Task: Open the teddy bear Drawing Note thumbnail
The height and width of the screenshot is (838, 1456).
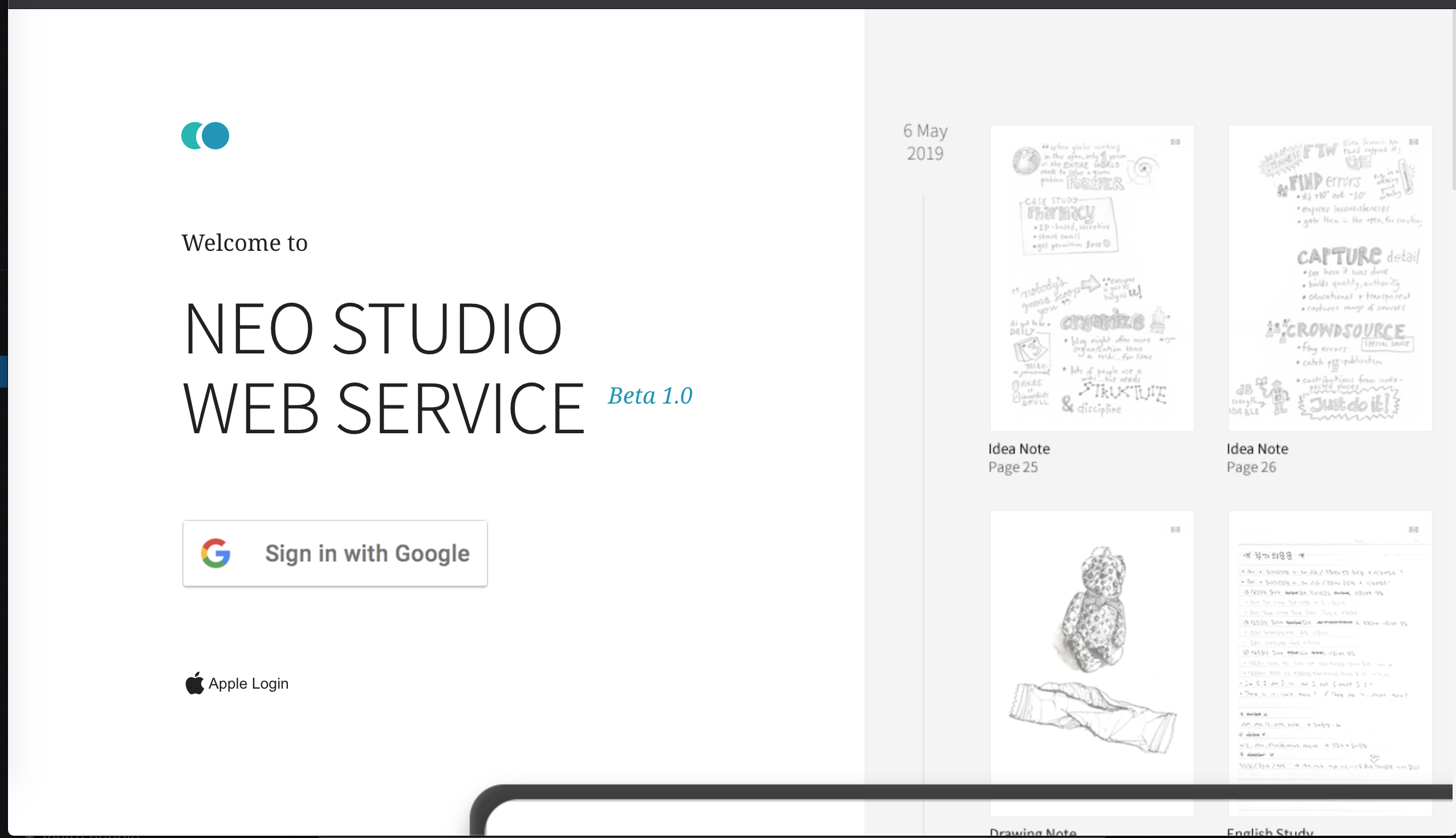Action: coord(1092,662)
